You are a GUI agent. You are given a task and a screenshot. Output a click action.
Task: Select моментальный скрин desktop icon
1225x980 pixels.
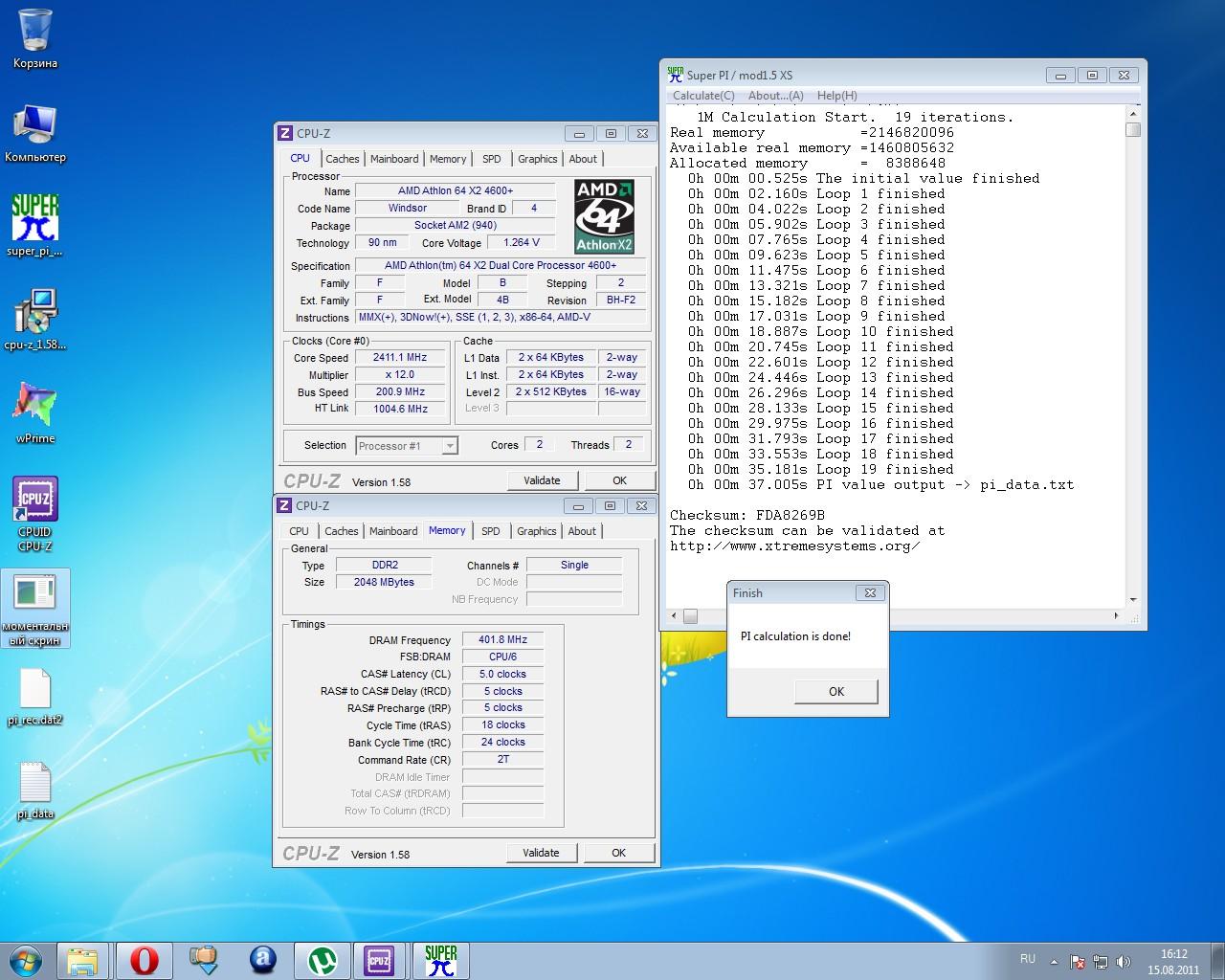tap(35, 610)
